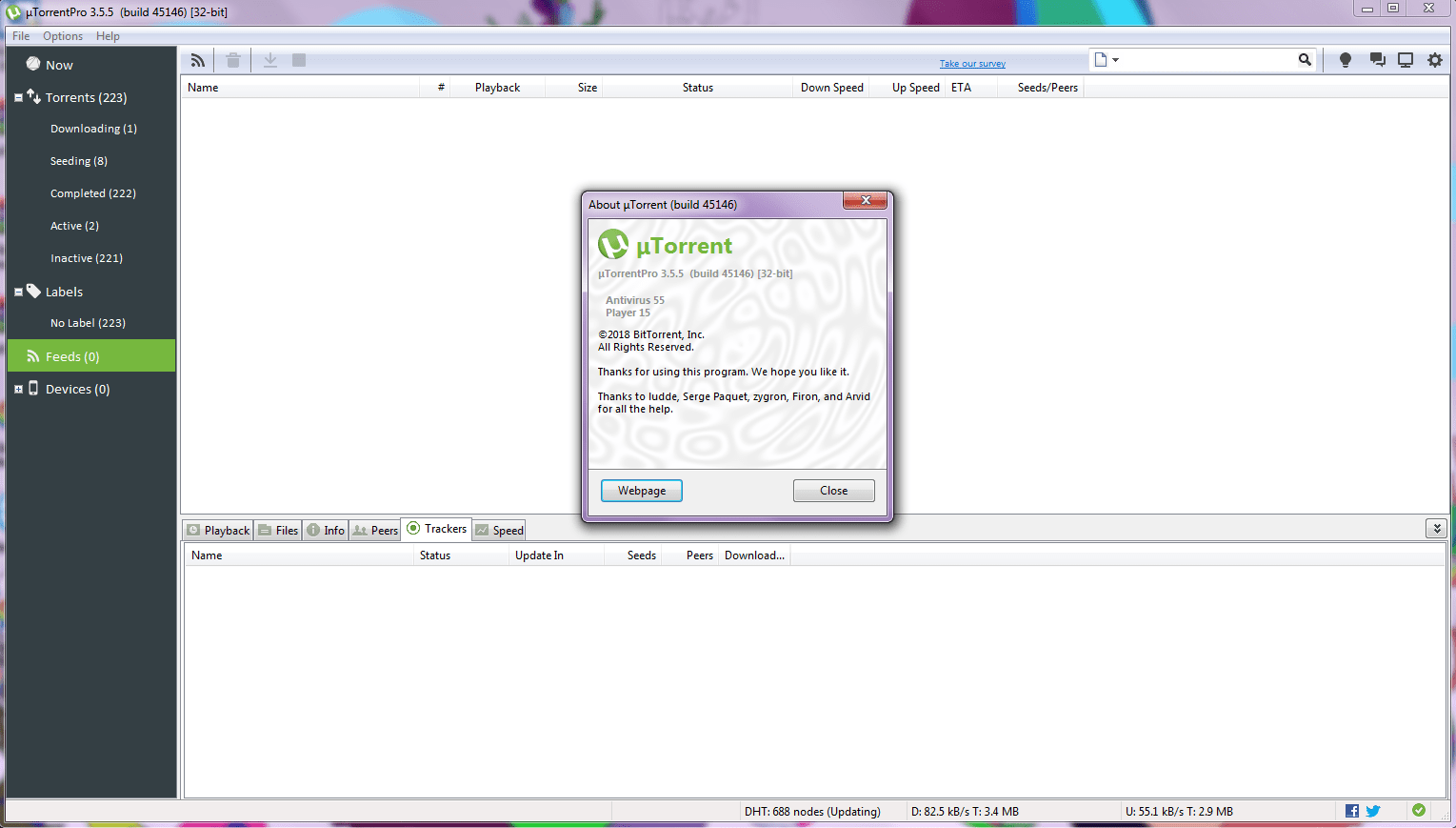Image resolution: width=1456 pixels, height=828 pixels.
Task: Open Preferences gear icon
Action: (1435, 60)
